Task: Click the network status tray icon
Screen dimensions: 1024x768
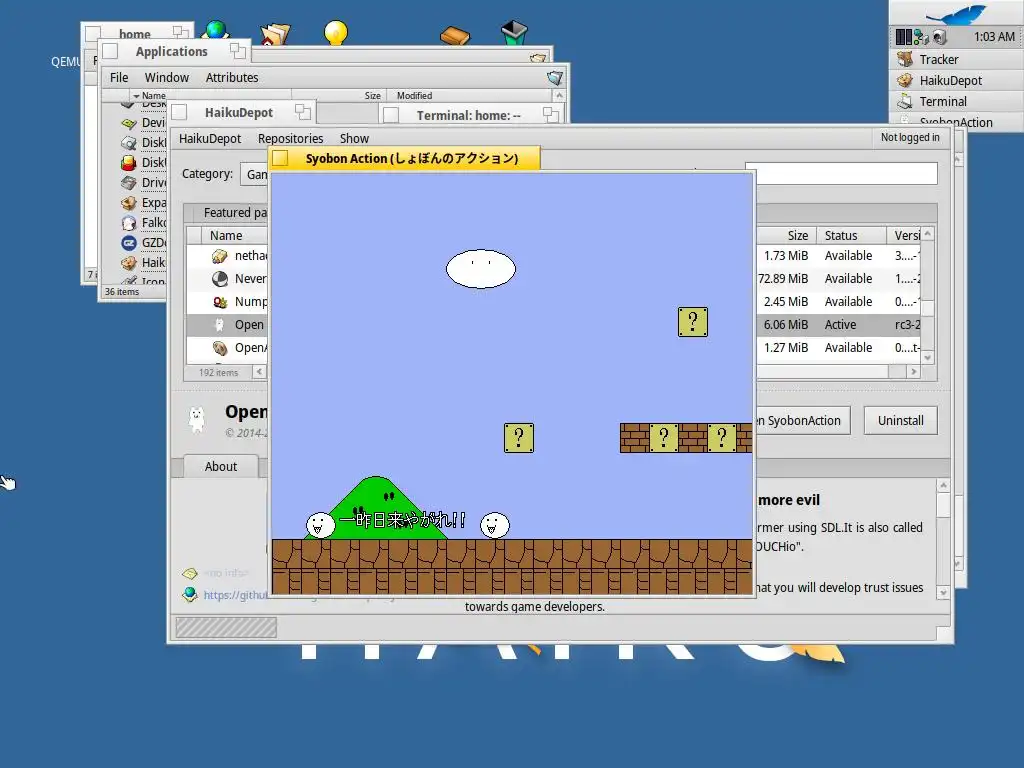Action: click(921, 37)
